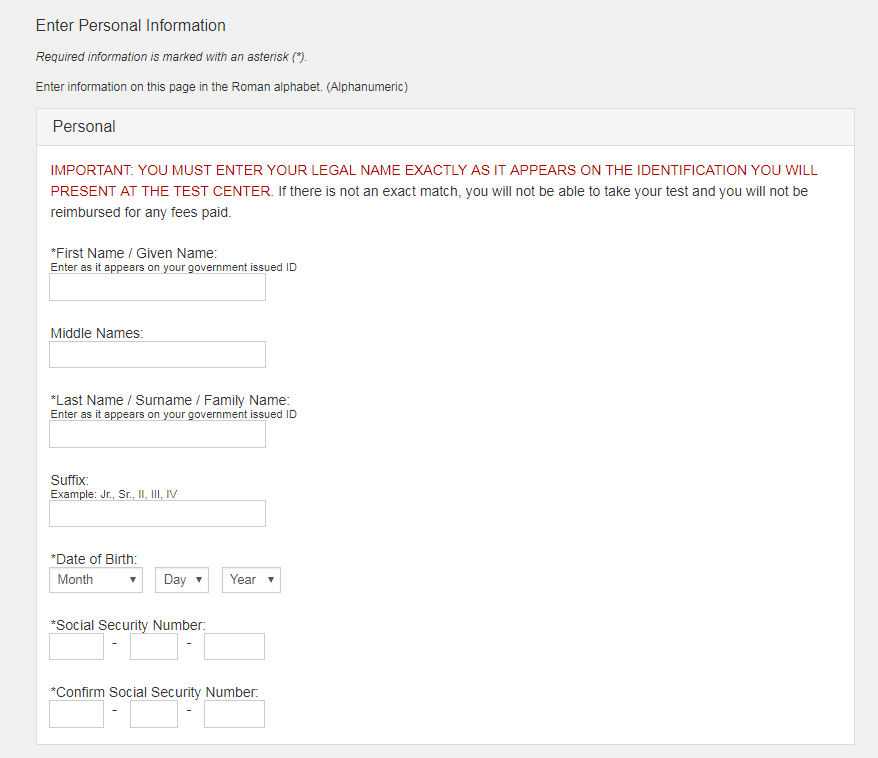Select last Confirm Social Security Number box
The height and width of the screenshot is (758, 878).
pos(234,714)
